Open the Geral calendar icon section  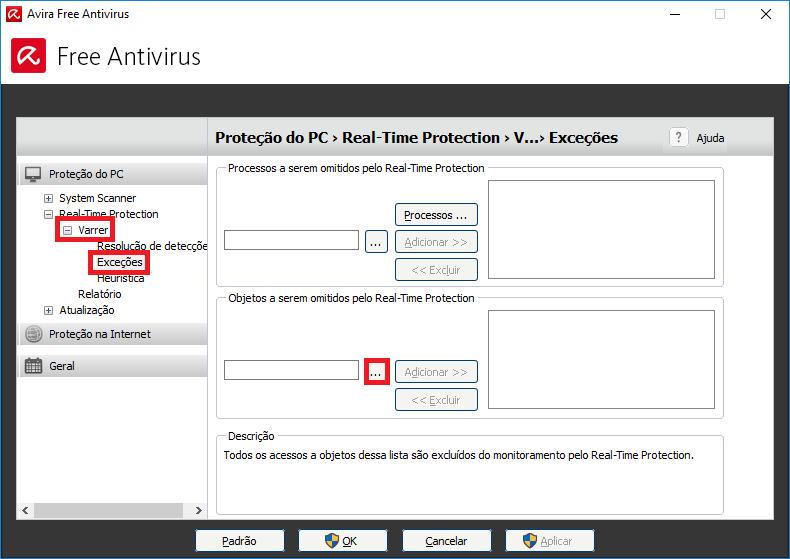(33, 366)
